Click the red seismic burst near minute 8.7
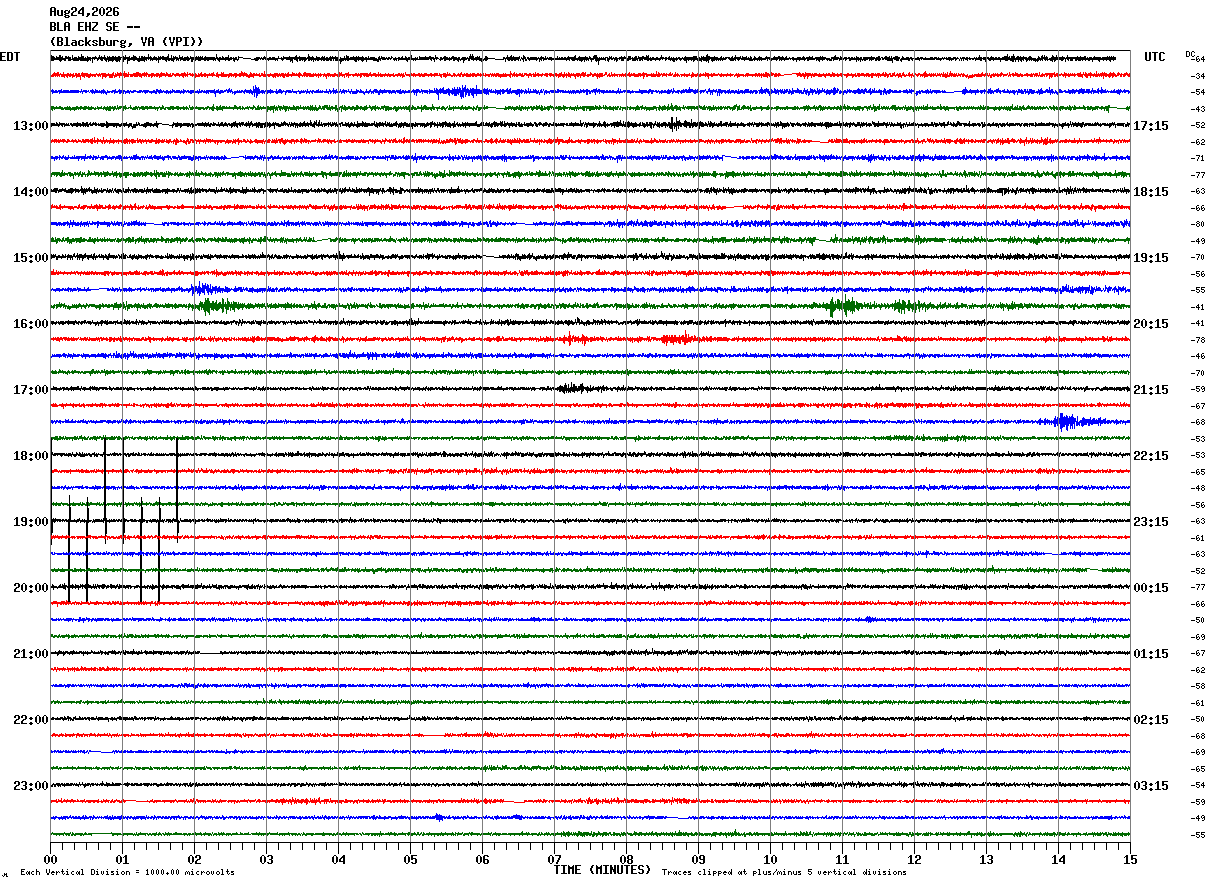 (x=678, y=340)
